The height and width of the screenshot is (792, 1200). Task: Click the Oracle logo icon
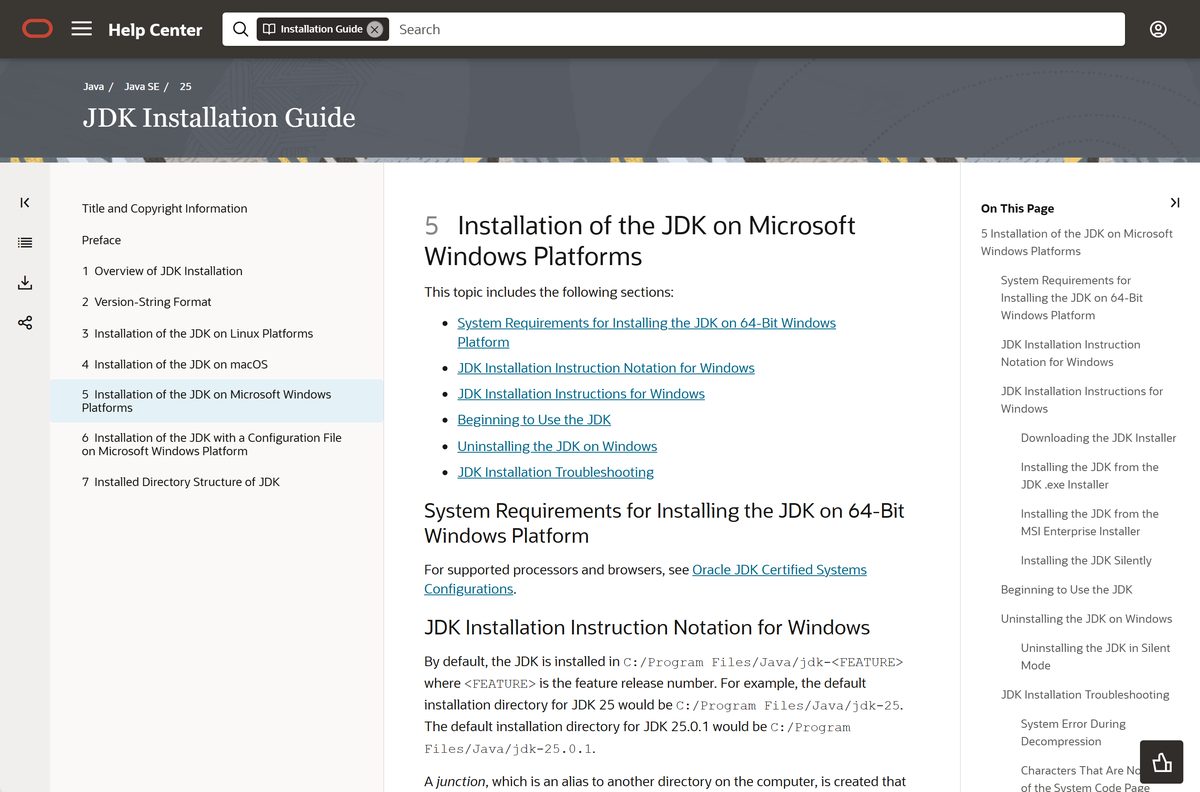(37, 29)
